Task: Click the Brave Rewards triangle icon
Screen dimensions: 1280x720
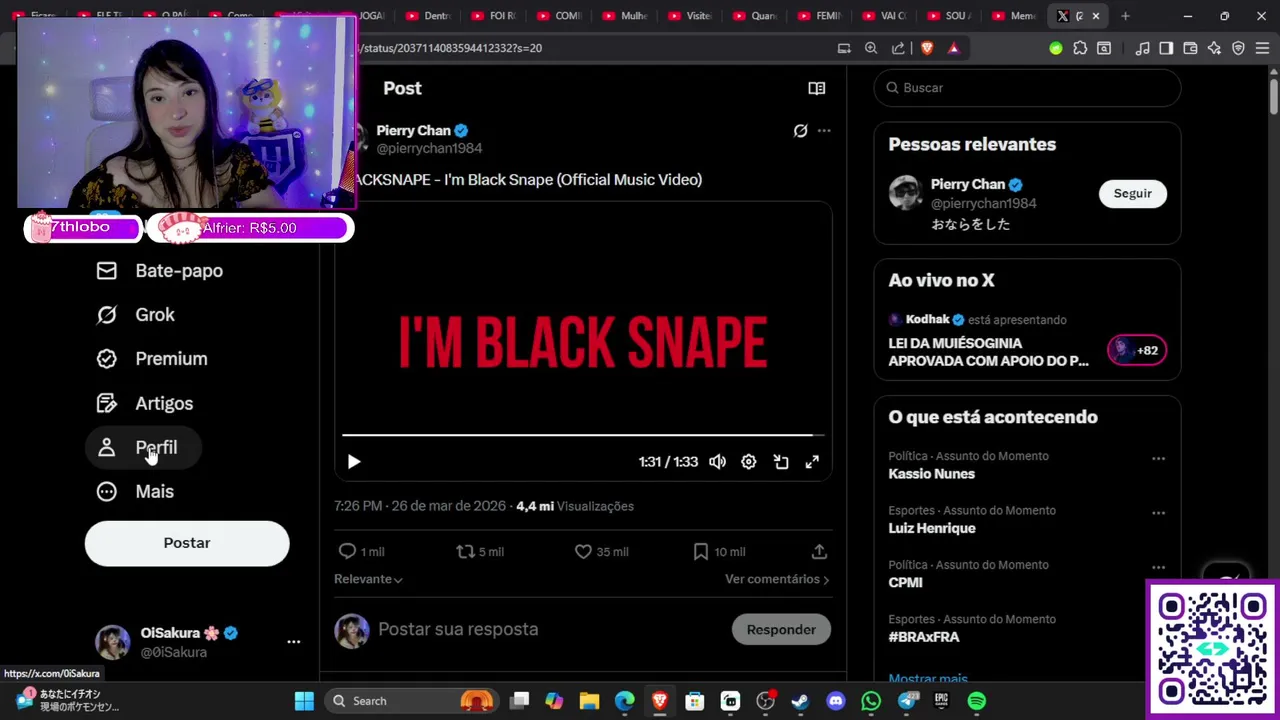Action: [x=953, y=48]
